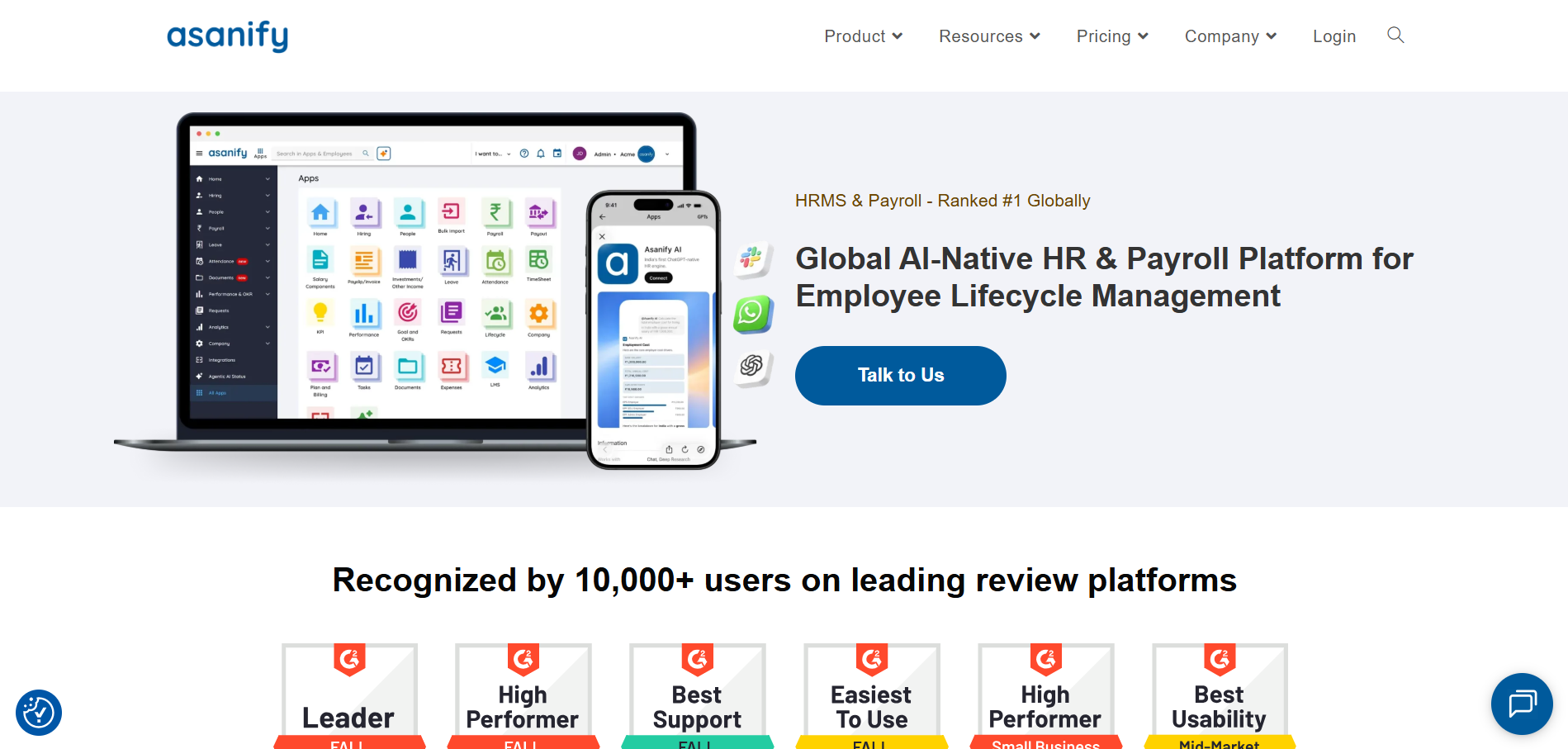
Task: Click the ChatGPT integration icon
Action: point(752,367)
